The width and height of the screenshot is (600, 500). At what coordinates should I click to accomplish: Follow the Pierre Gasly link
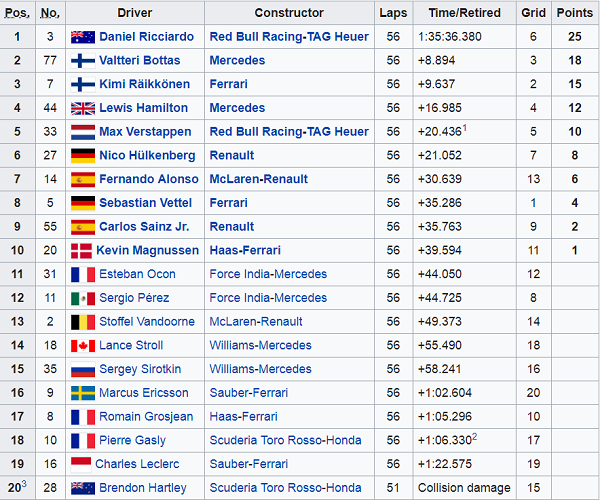[132, 440]
